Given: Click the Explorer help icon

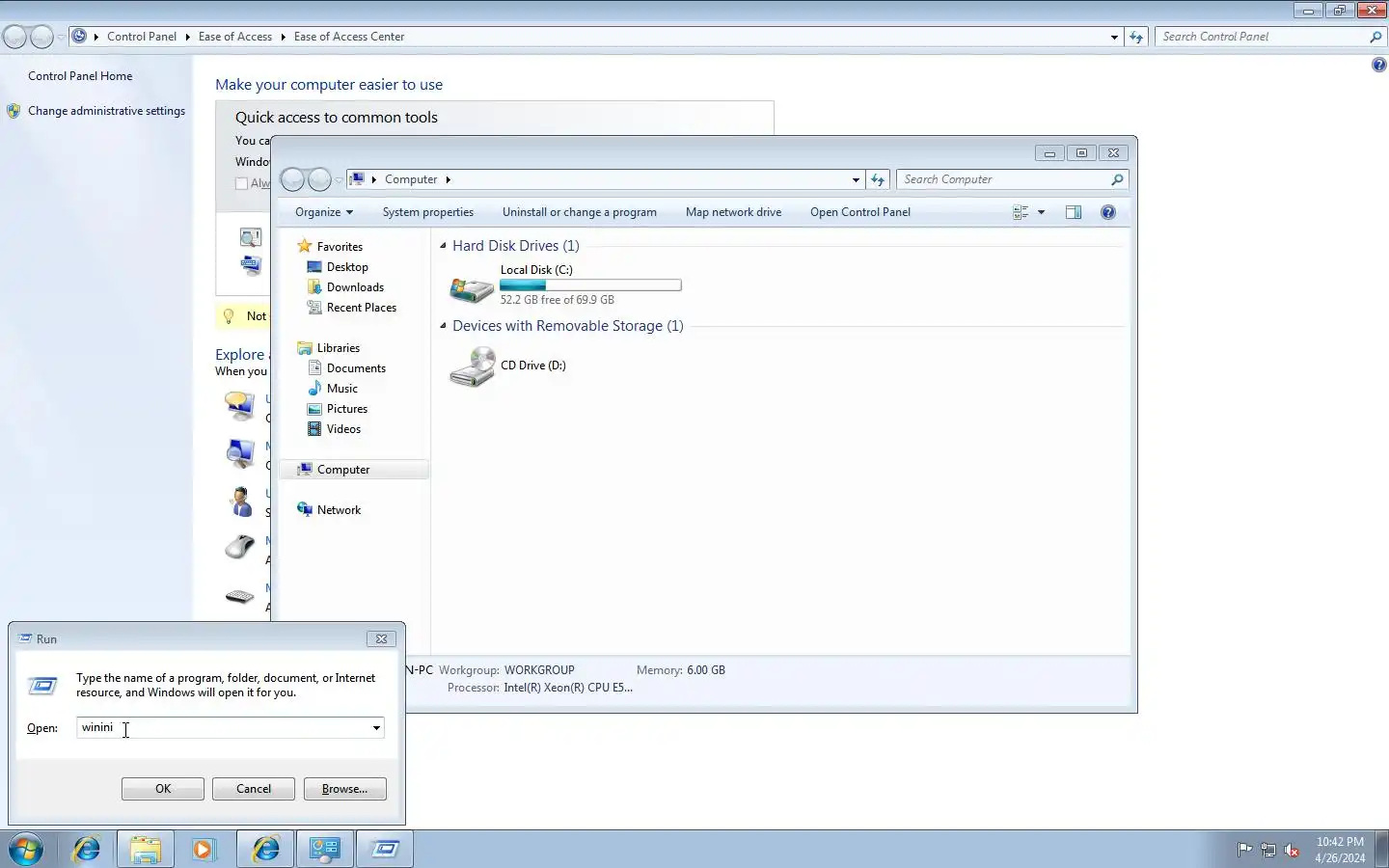Looking at the screenshot, I should pyautogui.click(x=1108, y=212).
